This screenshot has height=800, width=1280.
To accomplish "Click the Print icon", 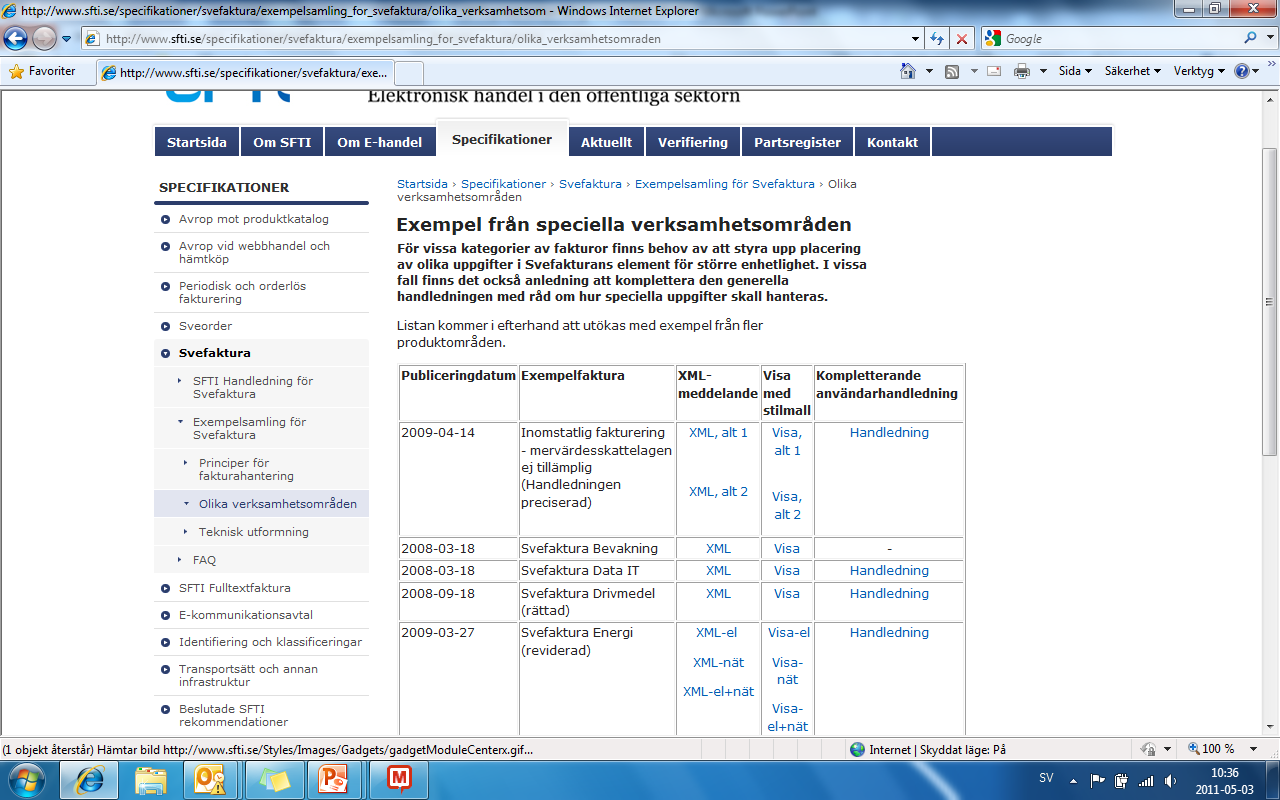I will (1022, 71).
